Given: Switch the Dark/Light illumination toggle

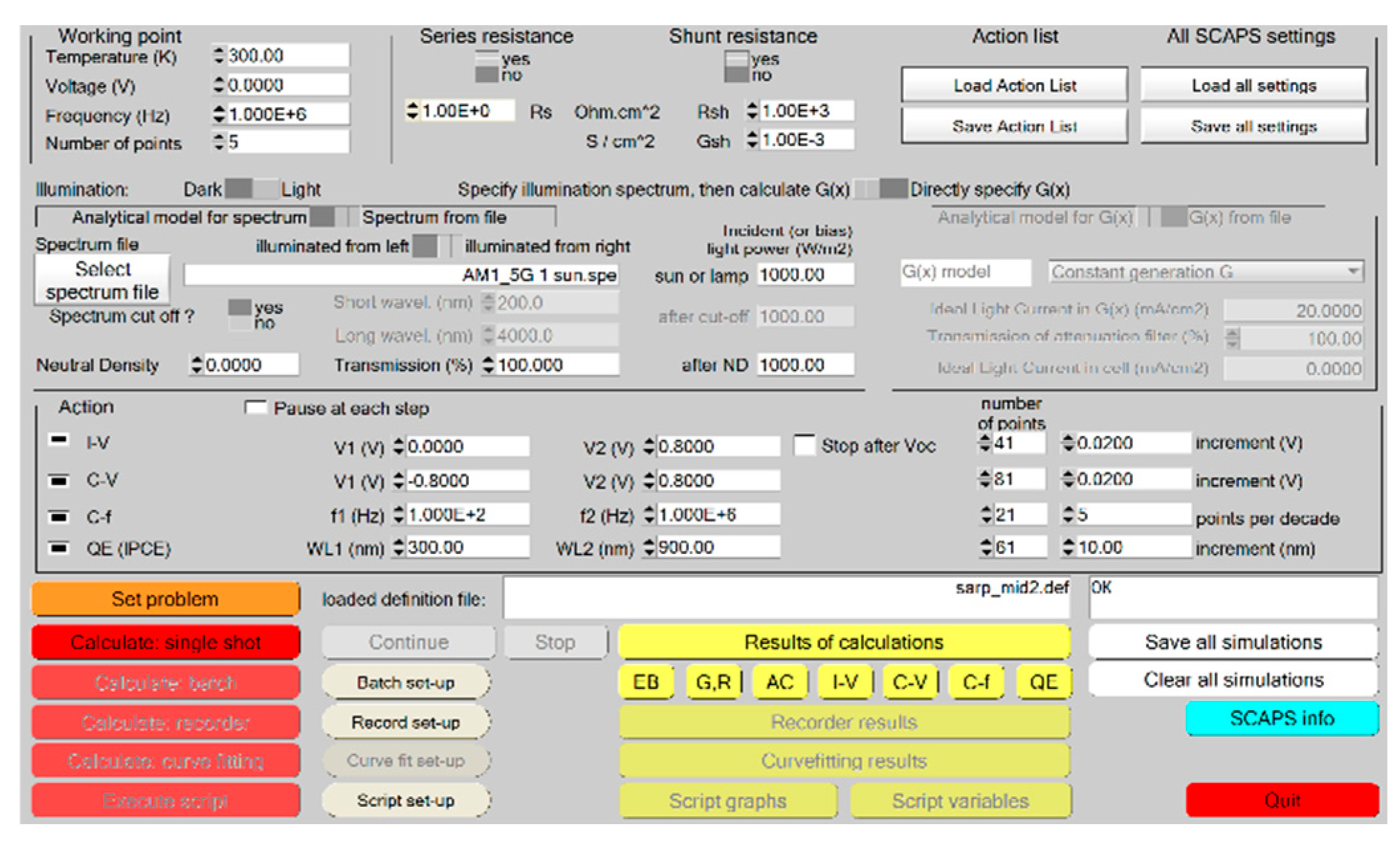Looking at the screenshot, I should (252, 189).
